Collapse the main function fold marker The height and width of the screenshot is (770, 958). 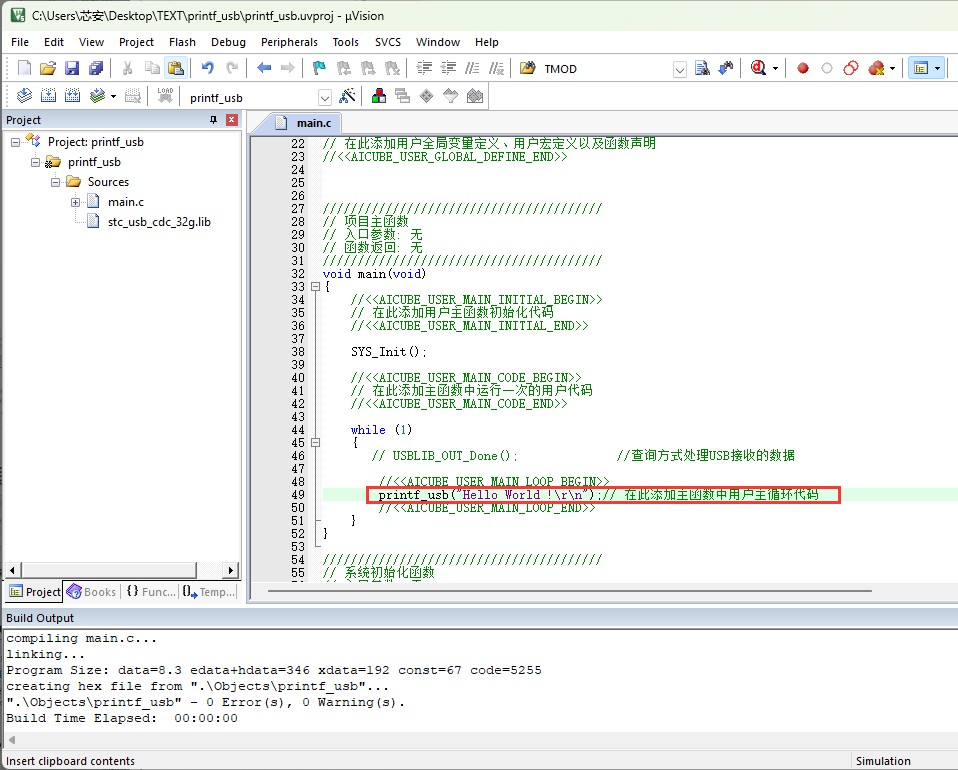coord(315,286)
